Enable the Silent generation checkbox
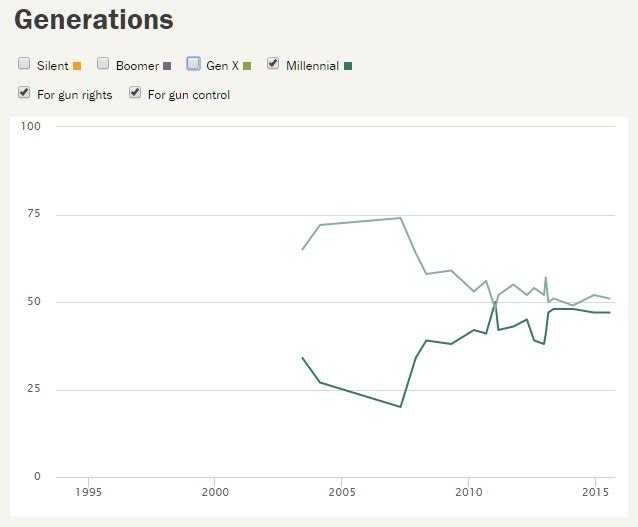Screen dimensions: 638x527 pos(24,64)
